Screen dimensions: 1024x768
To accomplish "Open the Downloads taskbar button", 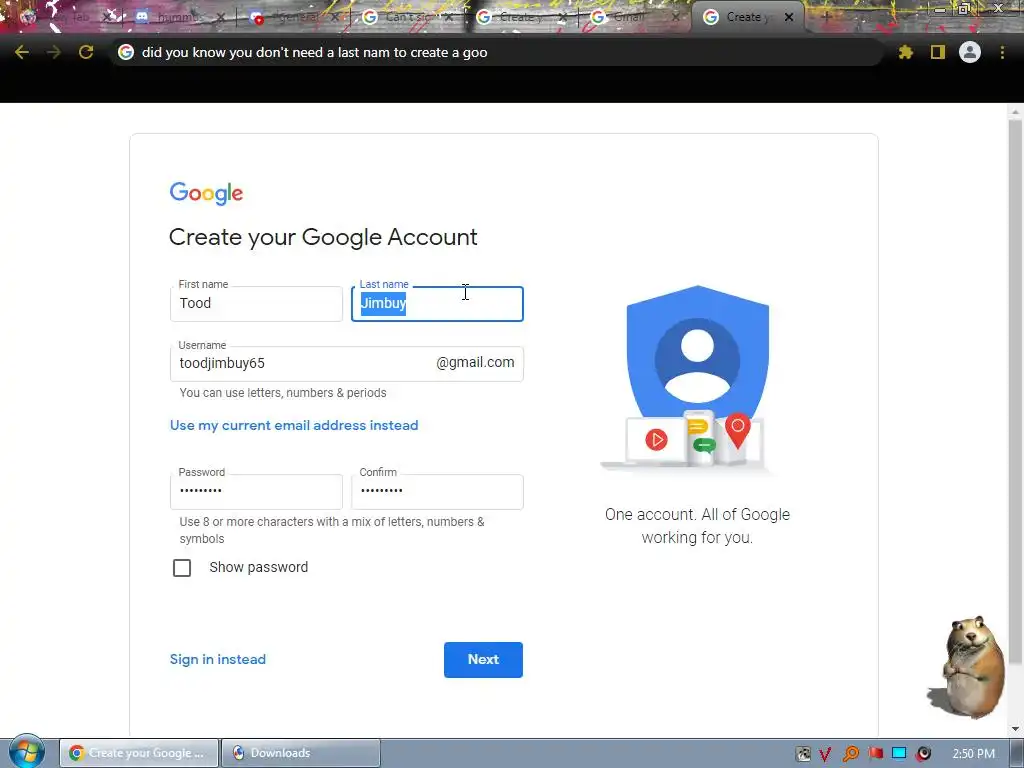I will click(301, 753).
